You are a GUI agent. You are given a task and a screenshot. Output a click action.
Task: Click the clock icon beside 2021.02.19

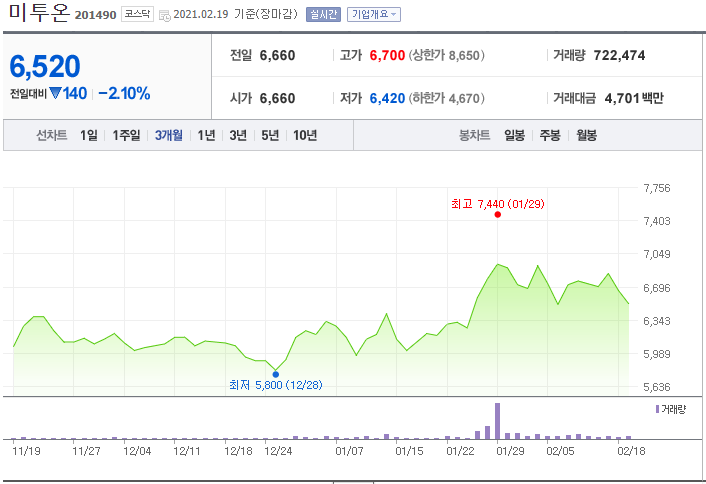pos(165,15)
